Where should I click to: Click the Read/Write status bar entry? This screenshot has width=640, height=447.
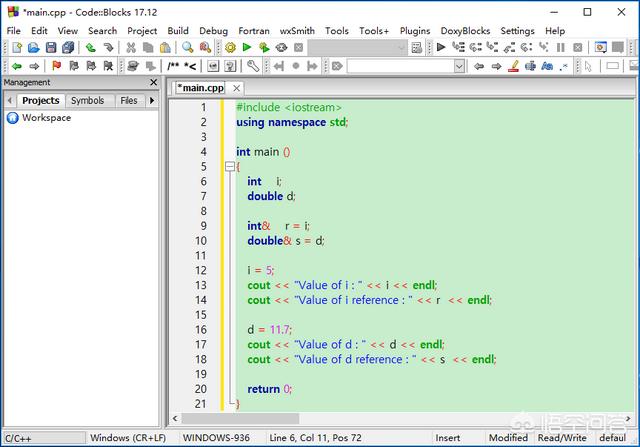[562, 438]
